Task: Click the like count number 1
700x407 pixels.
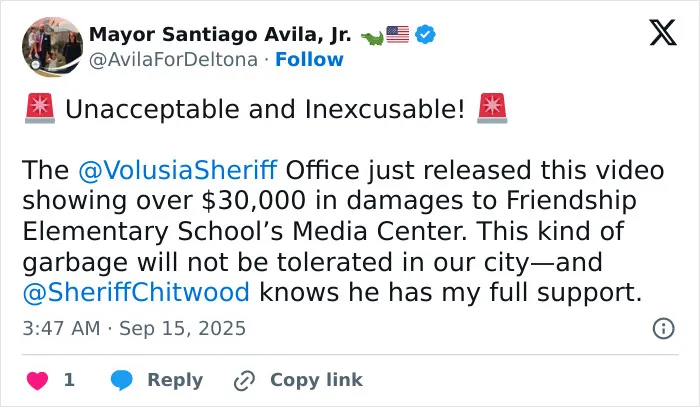Action: (69, 380)
